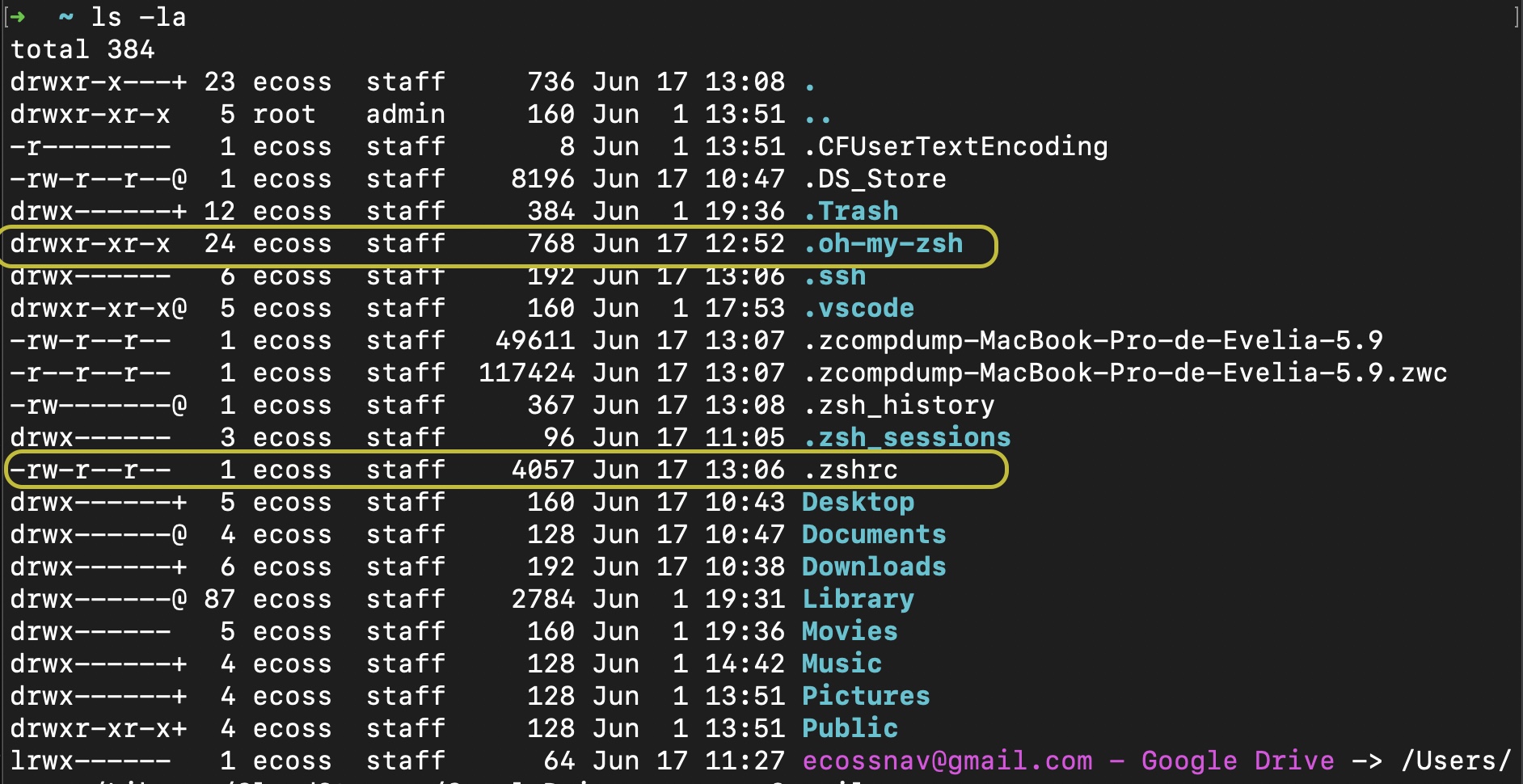
Task: Click the .zsh_sessions directory link
Action: (907, 437)
